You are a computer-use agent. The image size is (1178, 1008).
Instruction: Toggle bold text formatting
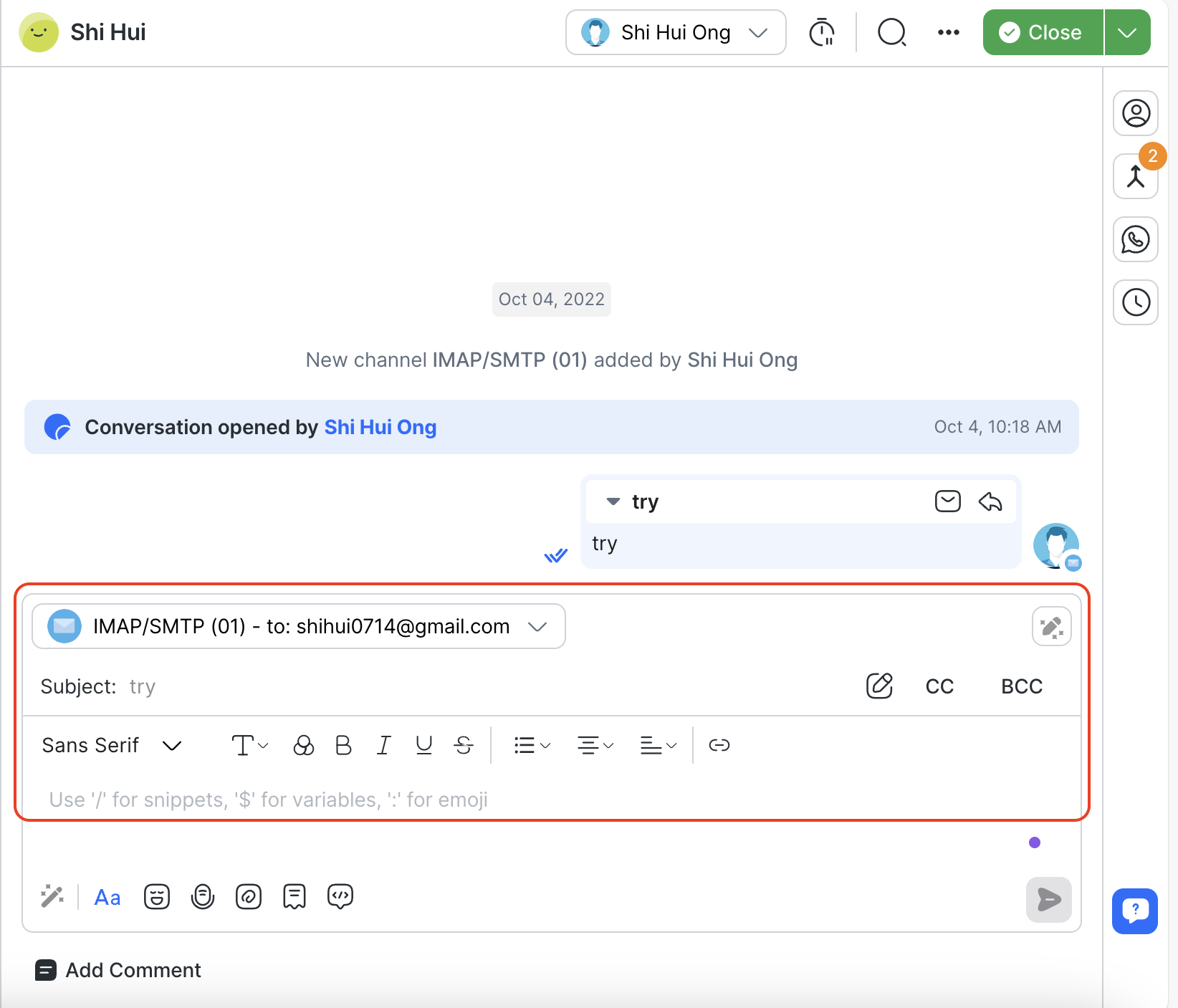pyautogui.click(x=343, y=745)
